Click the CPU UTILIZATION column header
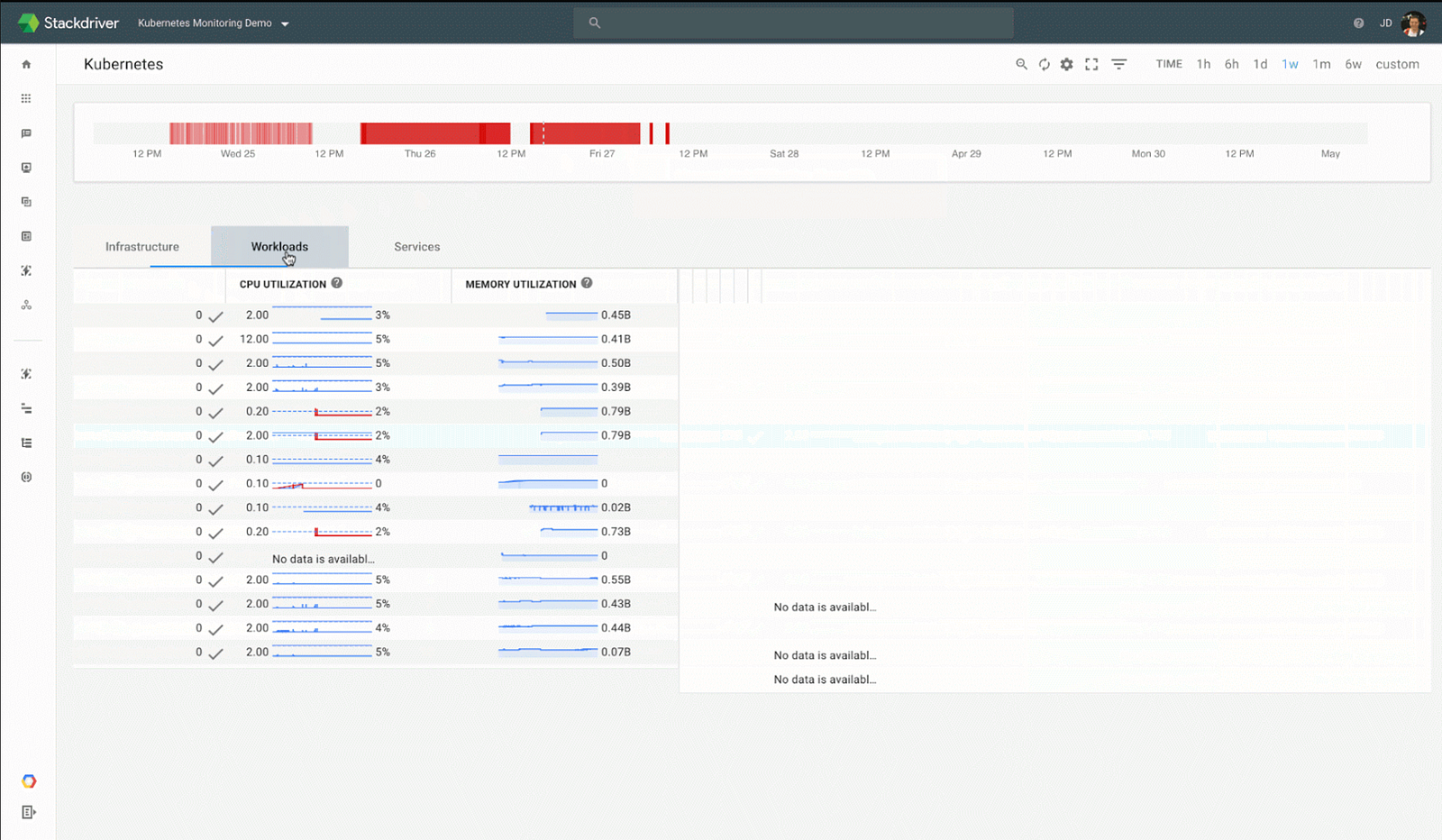Screen dimensions: 1442x840 point(283,284)
